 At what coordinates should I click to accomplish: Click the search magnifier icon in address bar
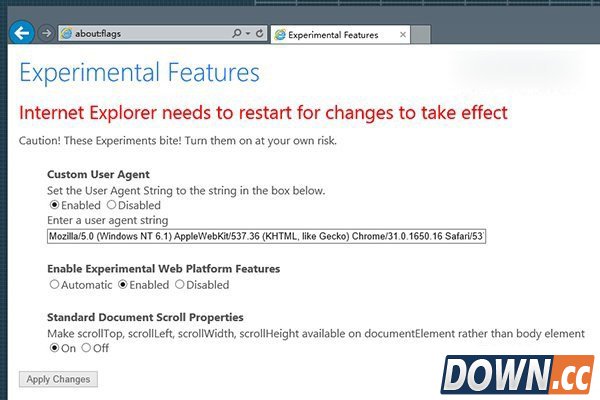pos(236,33)
